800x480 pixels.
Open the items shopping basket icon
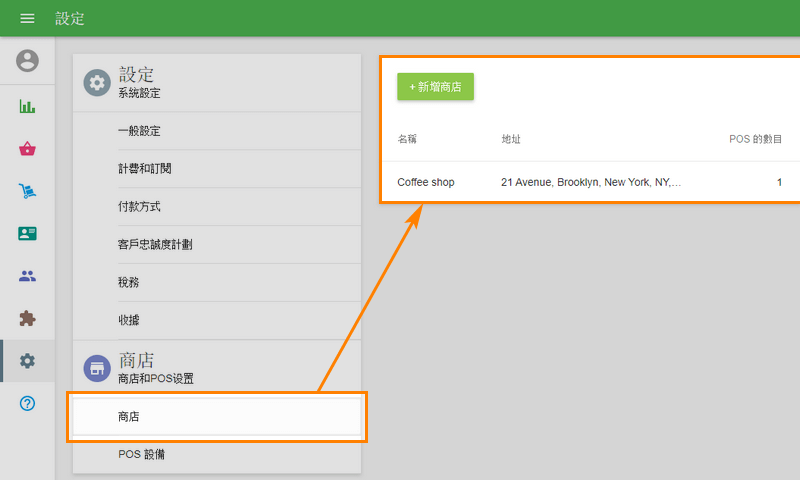click(x=27, y=149)
